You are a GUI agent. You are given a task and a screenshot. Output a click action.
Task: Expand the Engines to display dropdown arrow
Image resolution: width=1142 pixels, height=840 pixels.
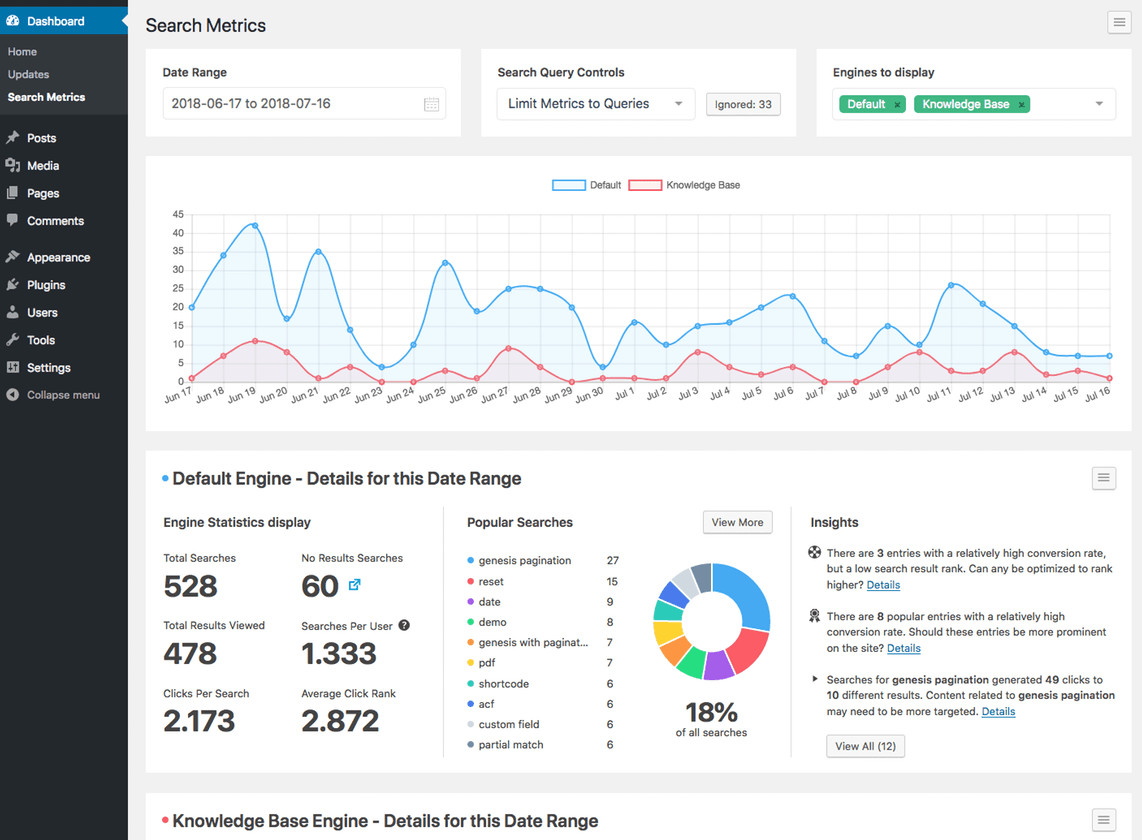pos(1099,104)
